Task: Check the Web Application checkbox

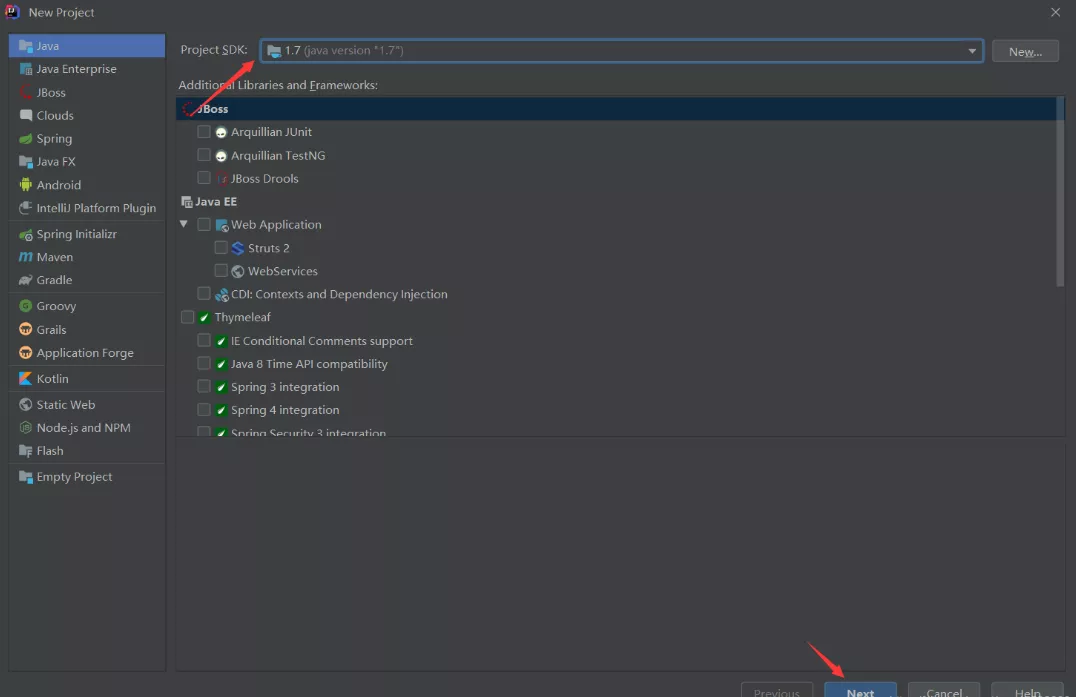Action: coord(204,224)
